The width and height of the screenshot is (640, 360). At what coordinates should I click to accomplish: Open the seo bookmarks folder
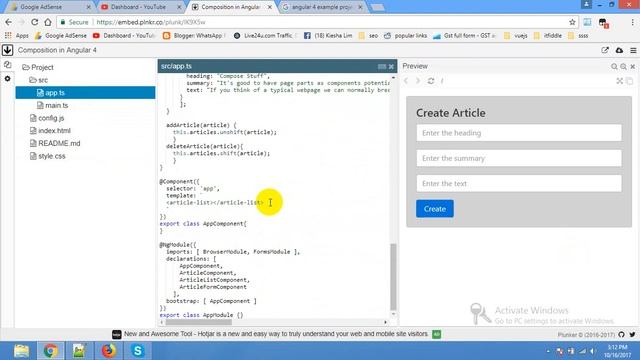tap(368, 36)
